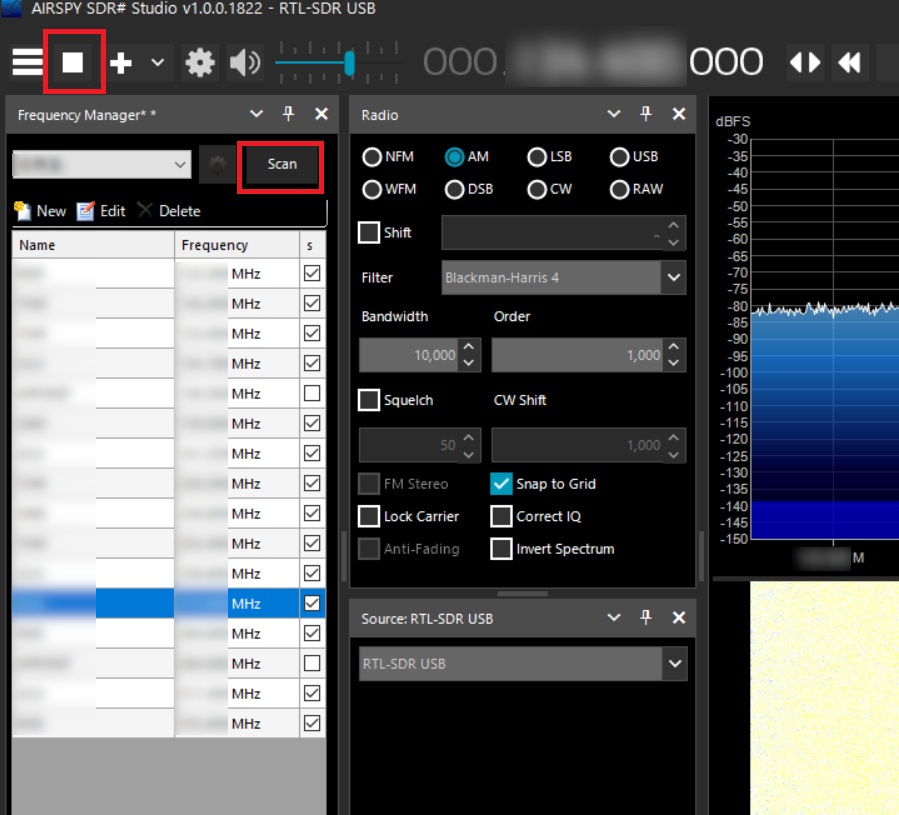
Task: Click the plus icon to add a new slice
Action: tap(120, 63)
